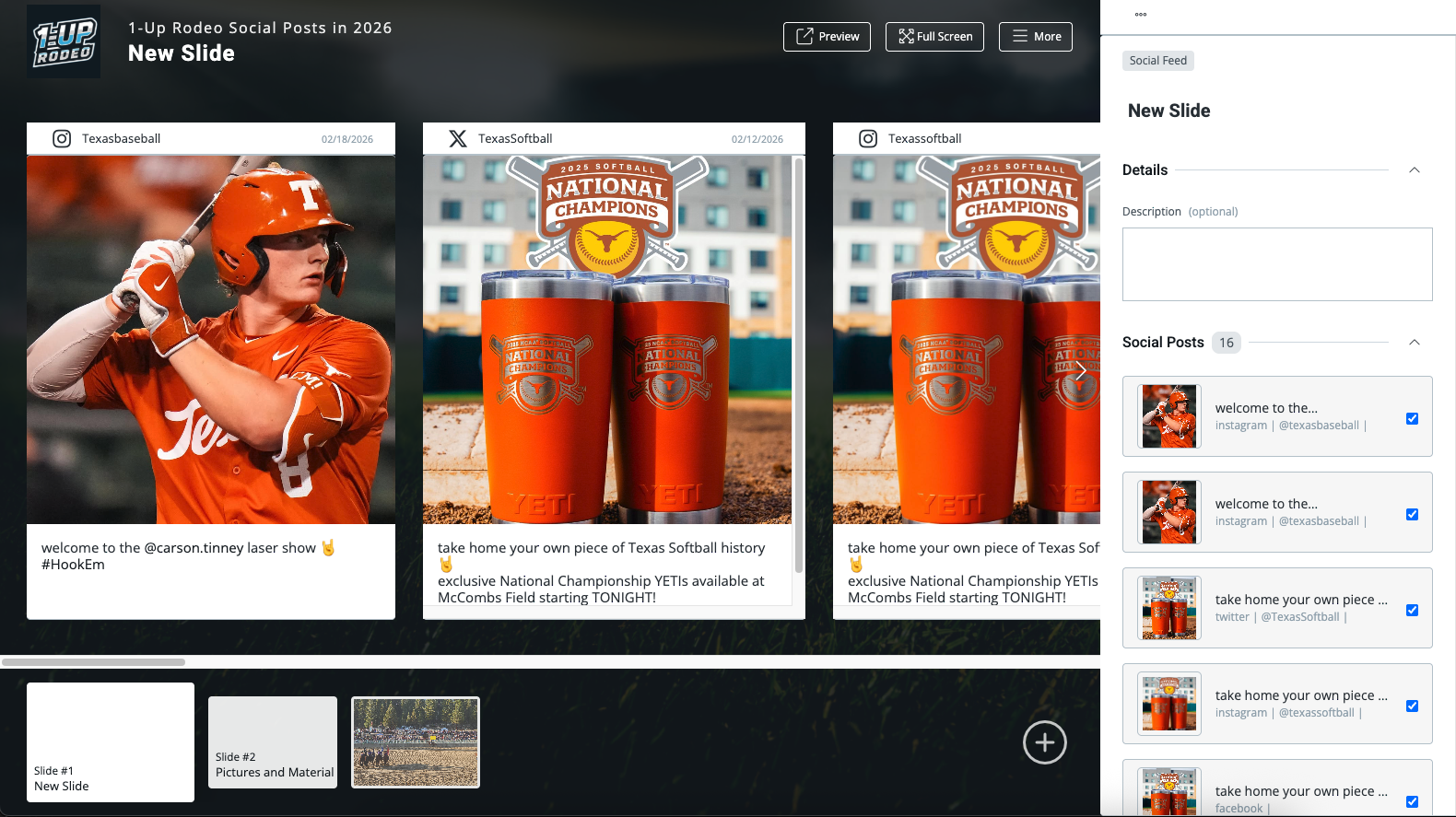The width and height of the screenshot is (1456, 817).
Task: Open the Texasbaseball batter photo
Action: (211, 340)
